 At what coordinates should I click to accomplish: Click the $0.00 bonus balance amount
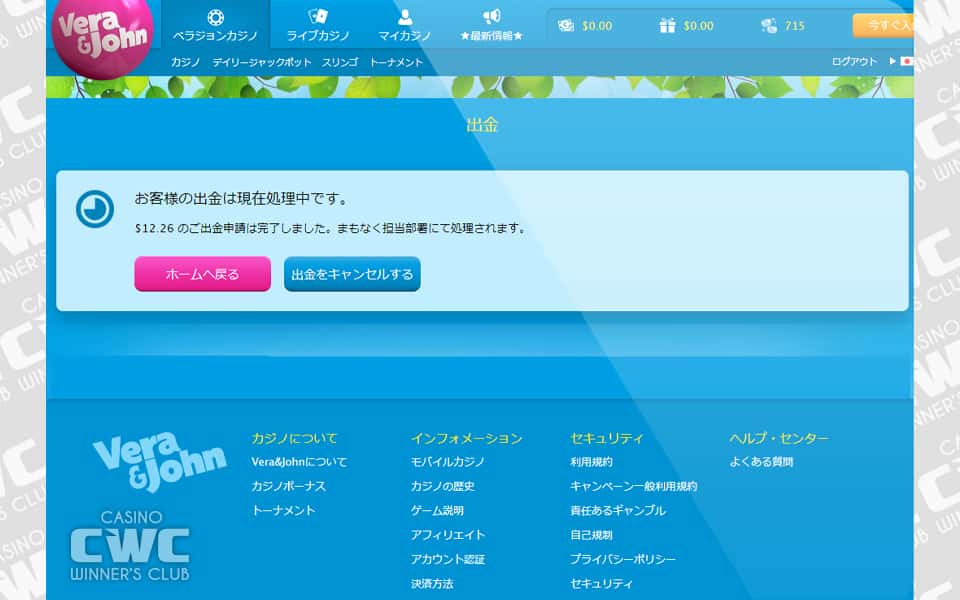pyautogui.click(x=699, y=26)
